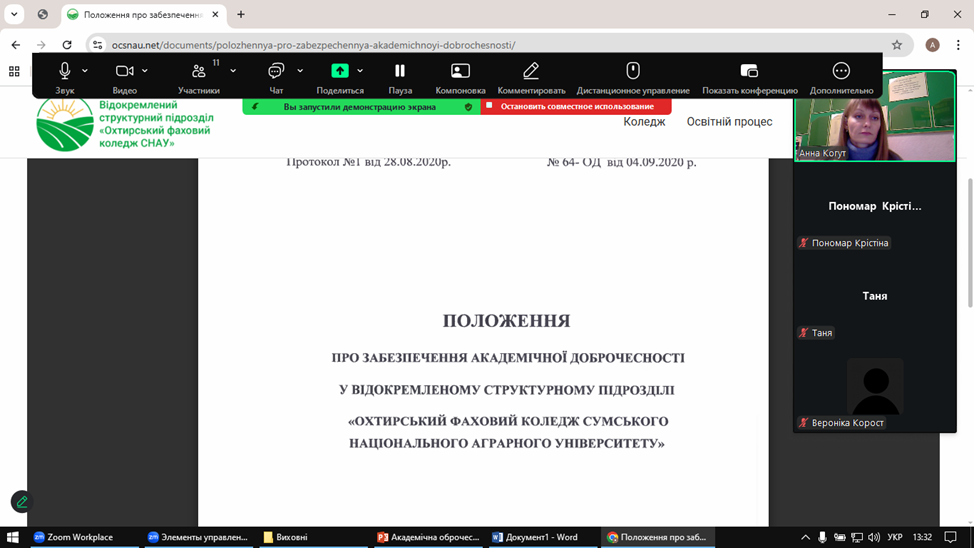Open the Коледж menu item
Screen dimensions: 974x548
(644, 122)
